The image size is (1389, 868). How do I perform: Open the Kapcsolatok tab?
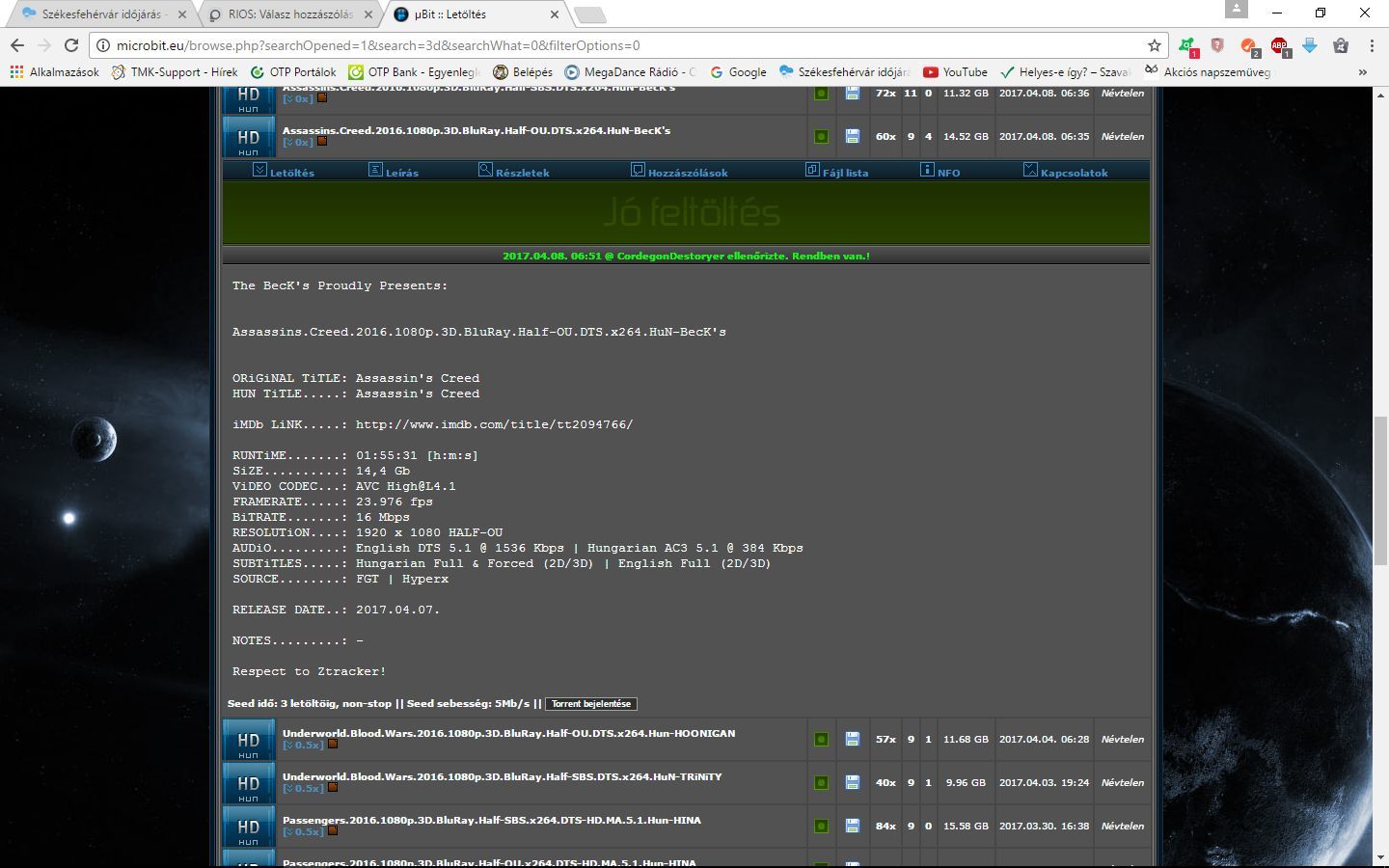tap(1065, 172)
